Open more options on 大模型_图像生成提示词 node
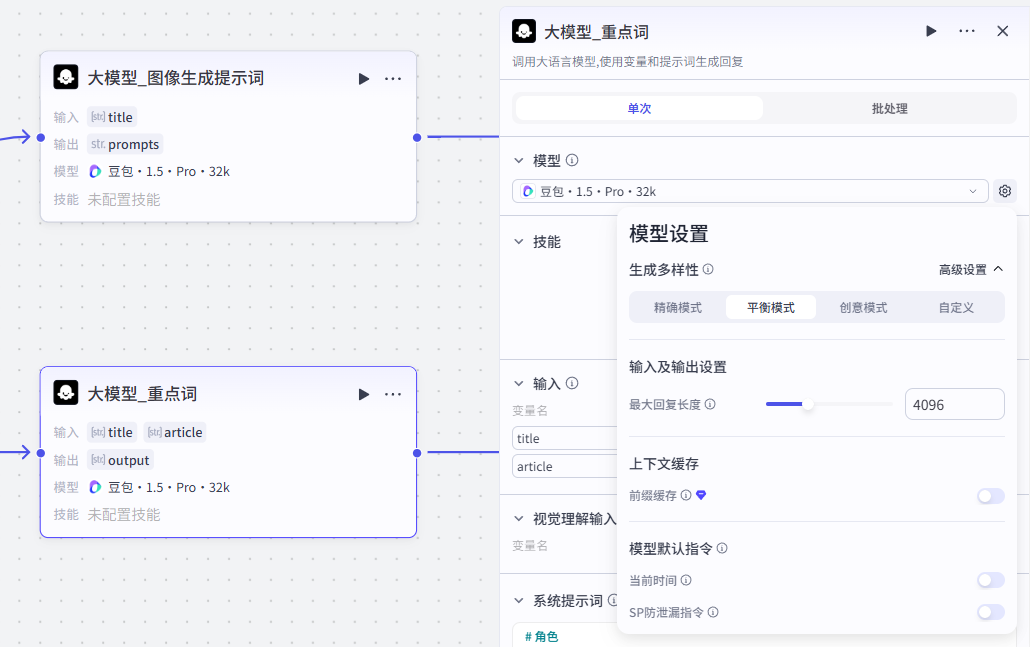This screenshot has height=647, width=1030. (393, 79)
